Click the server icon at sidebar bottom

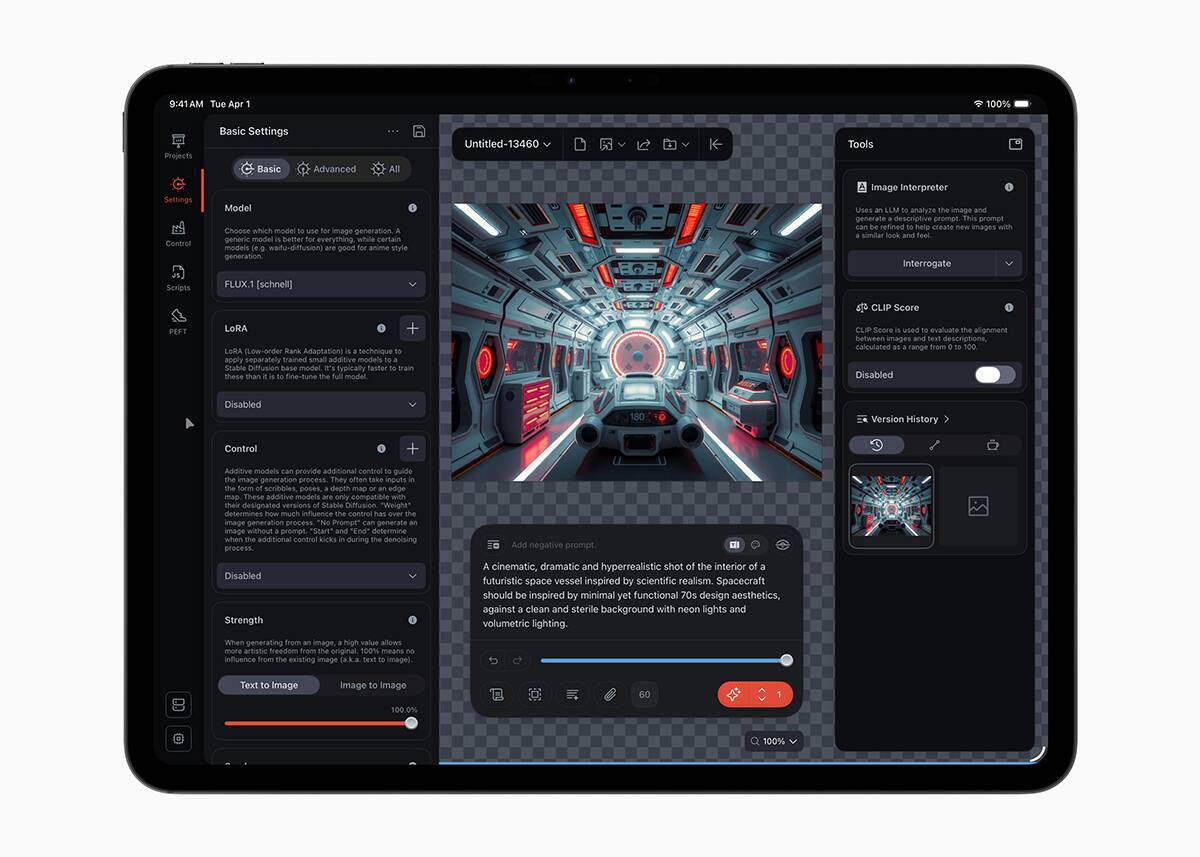click(x=178, y=705)
